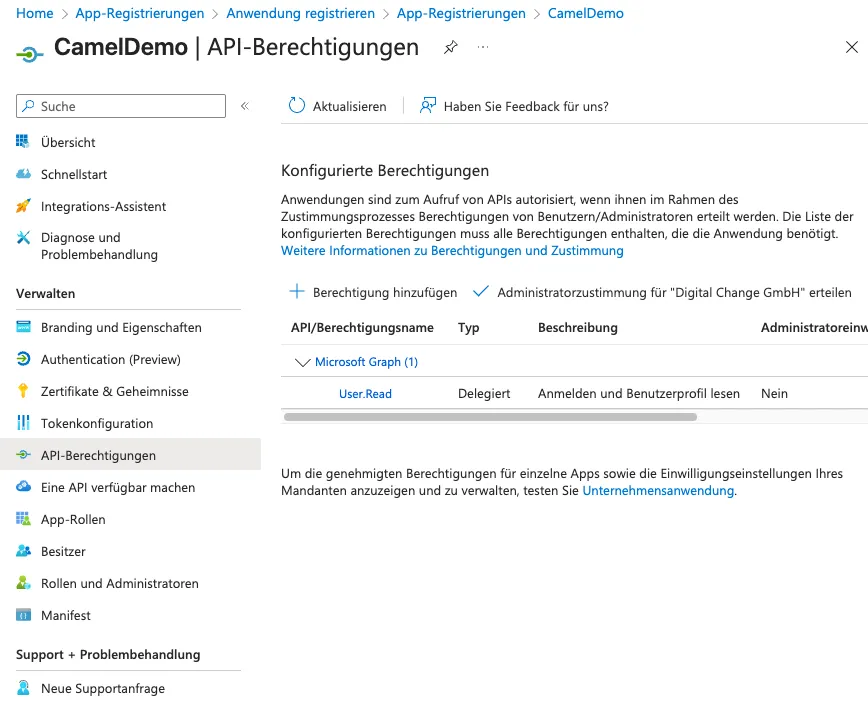The height and width of the screenshot is (707, 868).
Task: Click checkmark icon for Administratorzustimmung
Action: click(x=480, y=291)
